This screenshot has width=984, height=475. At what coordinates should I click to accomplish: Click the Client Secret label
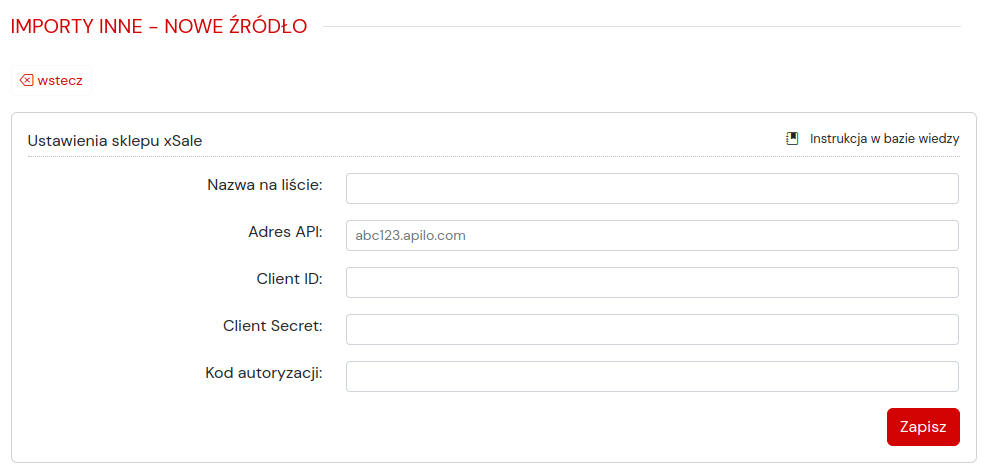272,326
